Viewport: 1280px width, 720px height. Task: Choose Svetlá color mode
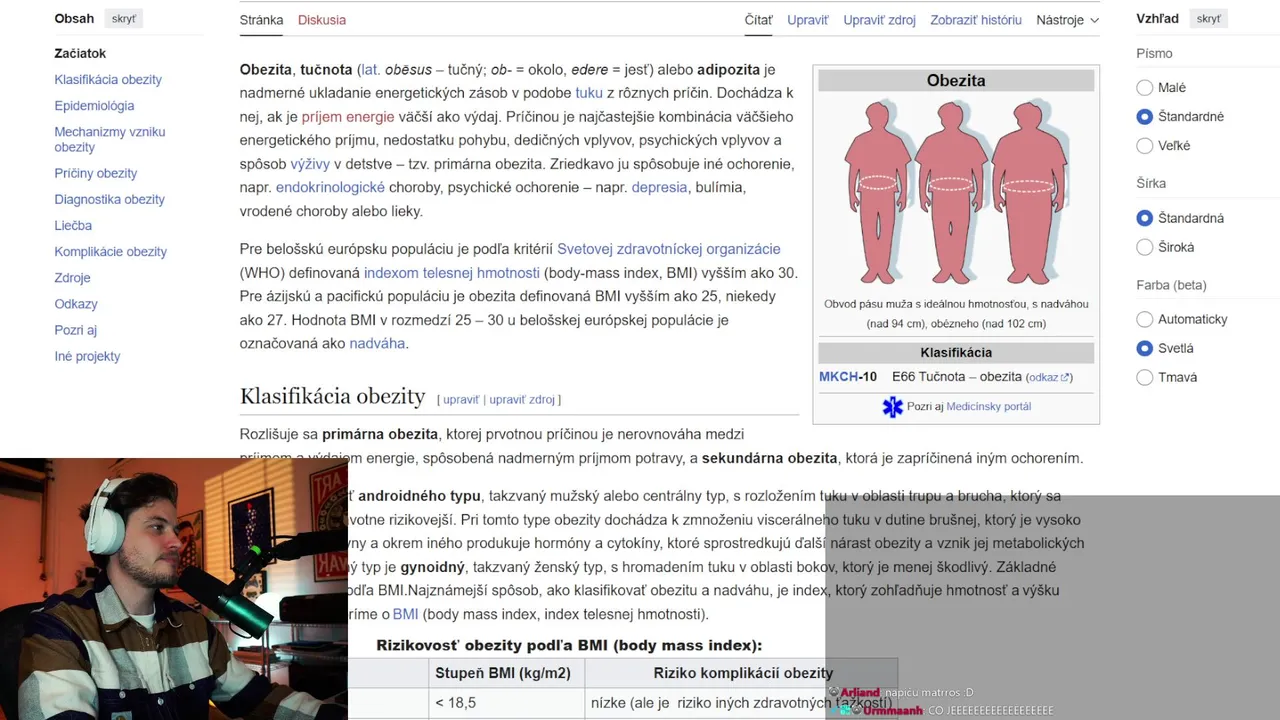pyautogui.click(x=1145, y=349)
